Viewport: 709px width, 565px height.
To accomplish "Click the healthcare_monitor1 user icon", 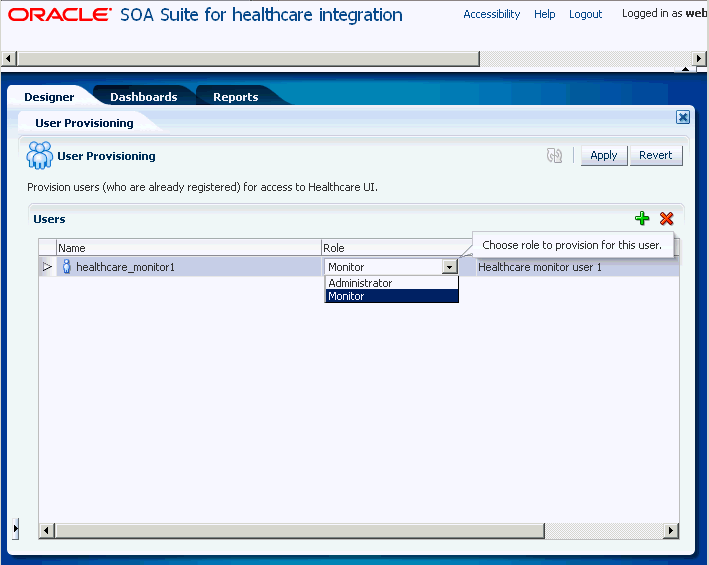I will [66, 267].
